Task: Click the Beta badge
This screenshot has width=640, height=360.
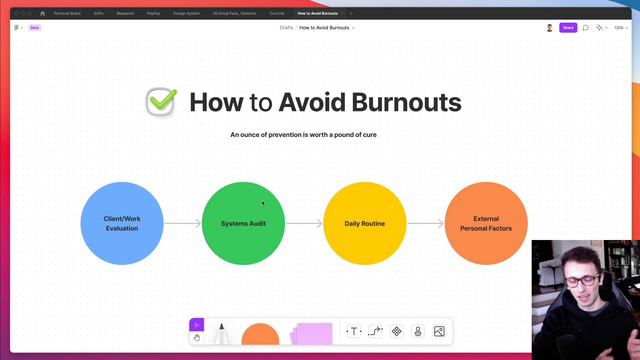Action: (35, 28)
